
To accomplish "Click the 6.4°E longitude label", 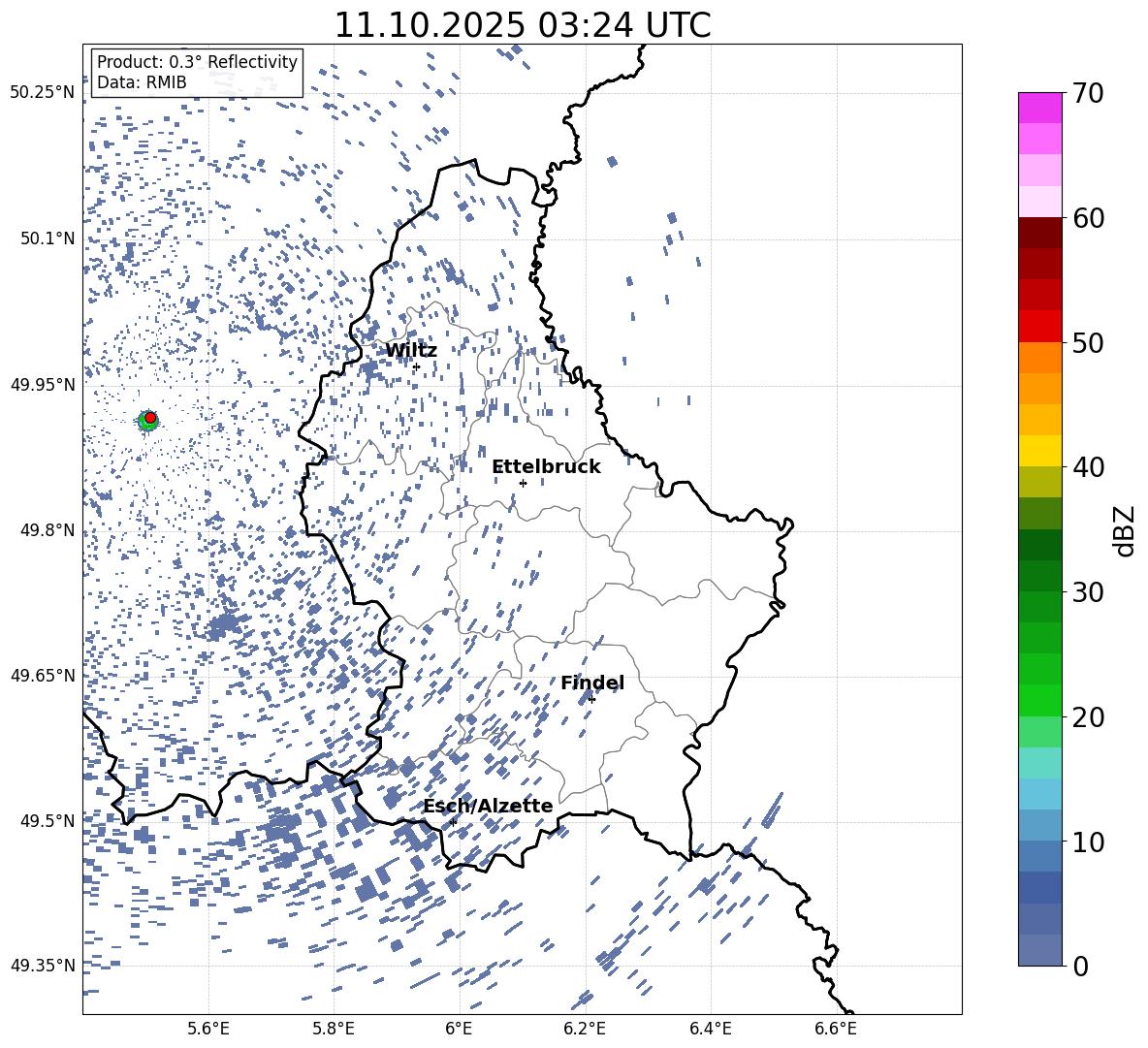I will [710, 1029].
